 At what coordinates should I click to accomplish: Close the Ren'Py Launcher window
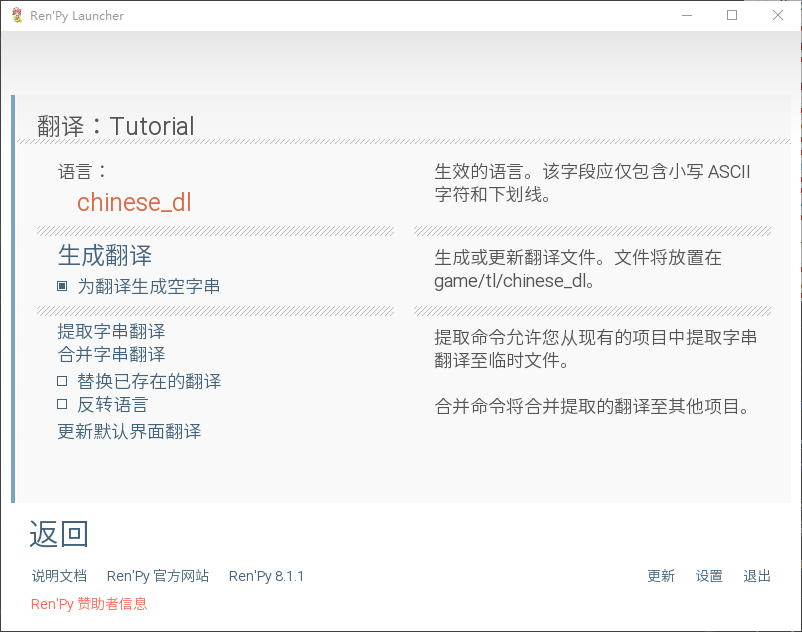[x=777, y=15]
